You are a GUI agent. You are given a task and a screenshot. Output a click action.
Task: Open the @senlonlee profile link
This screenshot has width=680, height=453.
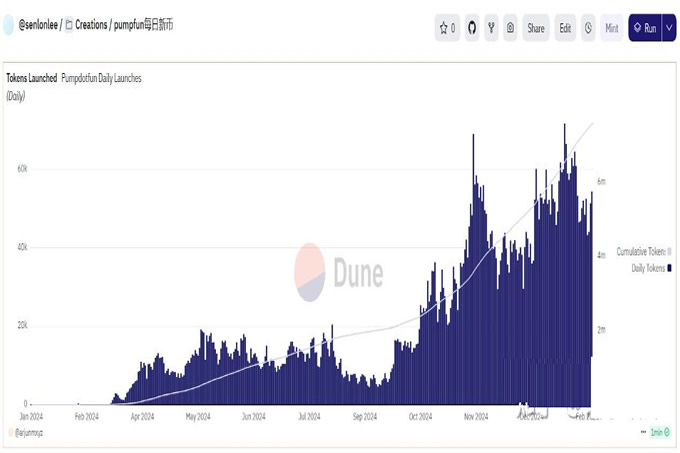(x=38, y=25)
